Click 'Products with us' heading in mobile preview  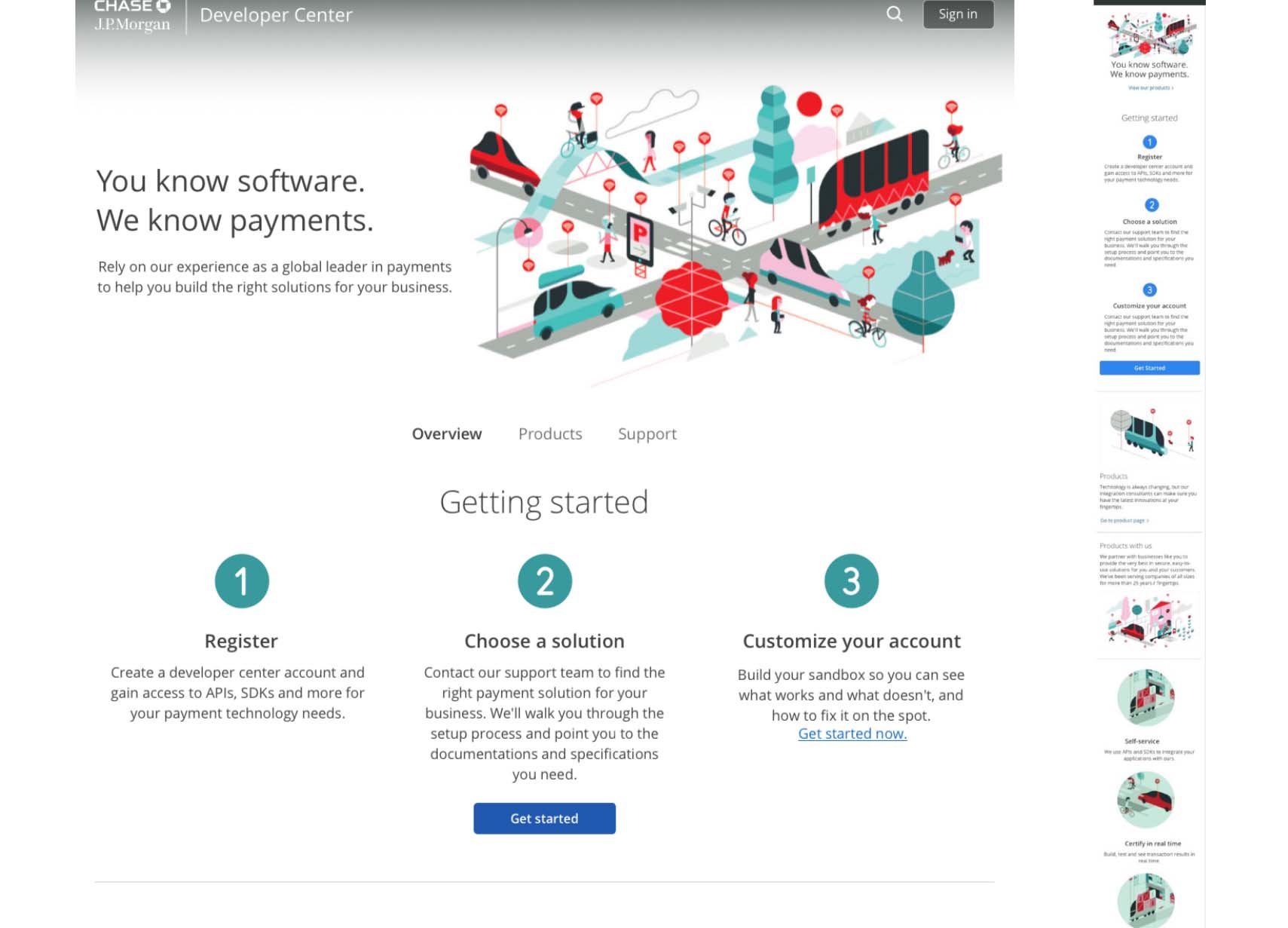point(1125,546)
